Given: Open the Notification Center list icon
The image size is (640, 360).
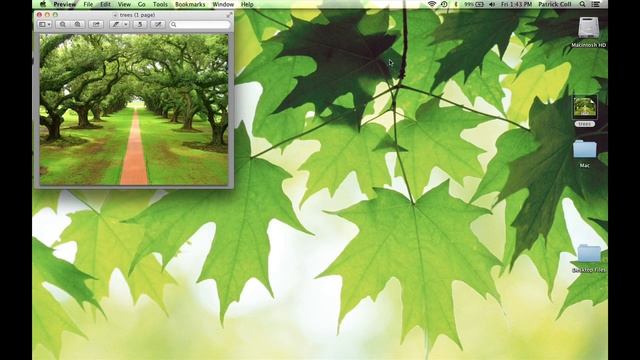Looking at the screenshot, I should click(596, 4).
